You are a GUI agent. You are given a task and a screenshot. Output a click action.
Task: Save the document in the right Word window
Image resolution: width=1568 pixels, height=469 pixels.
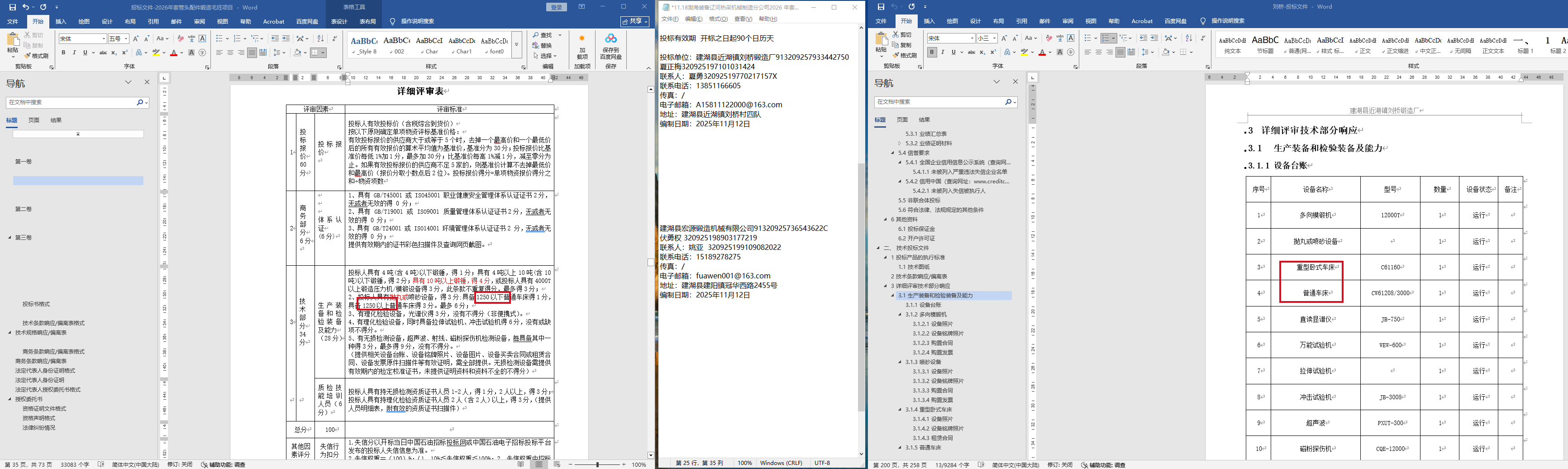tap(881, 7)
